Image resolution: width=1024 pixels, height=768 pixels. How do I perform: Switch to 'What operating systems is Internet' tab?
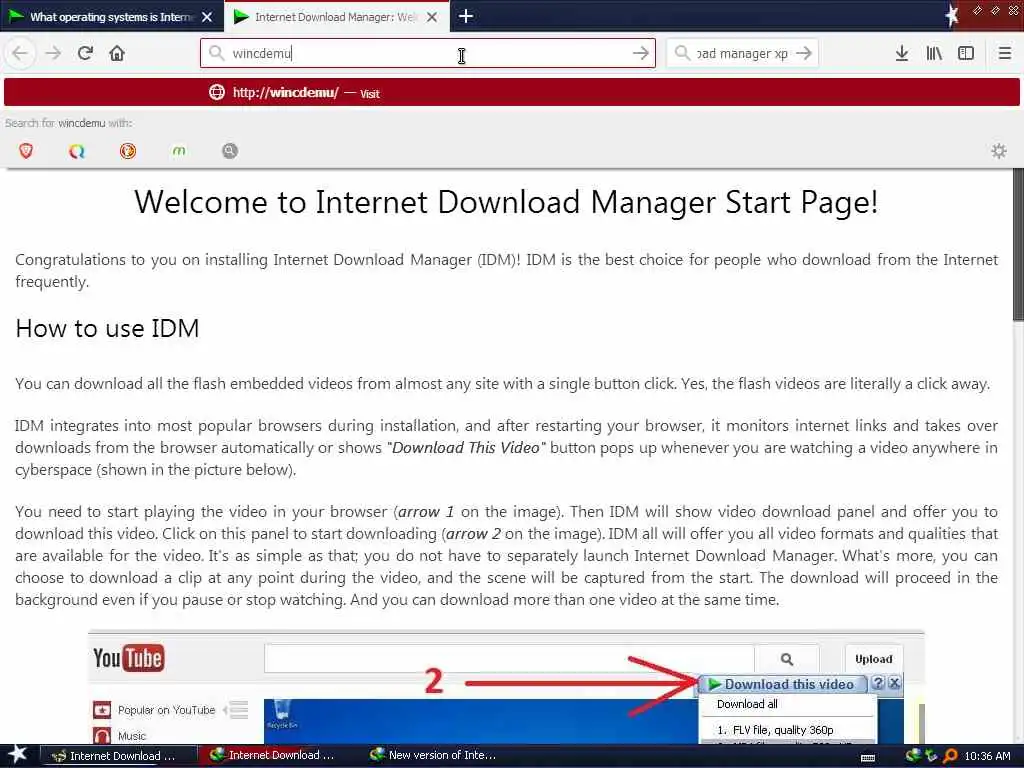pyautogui.click(x=112, y=17)
